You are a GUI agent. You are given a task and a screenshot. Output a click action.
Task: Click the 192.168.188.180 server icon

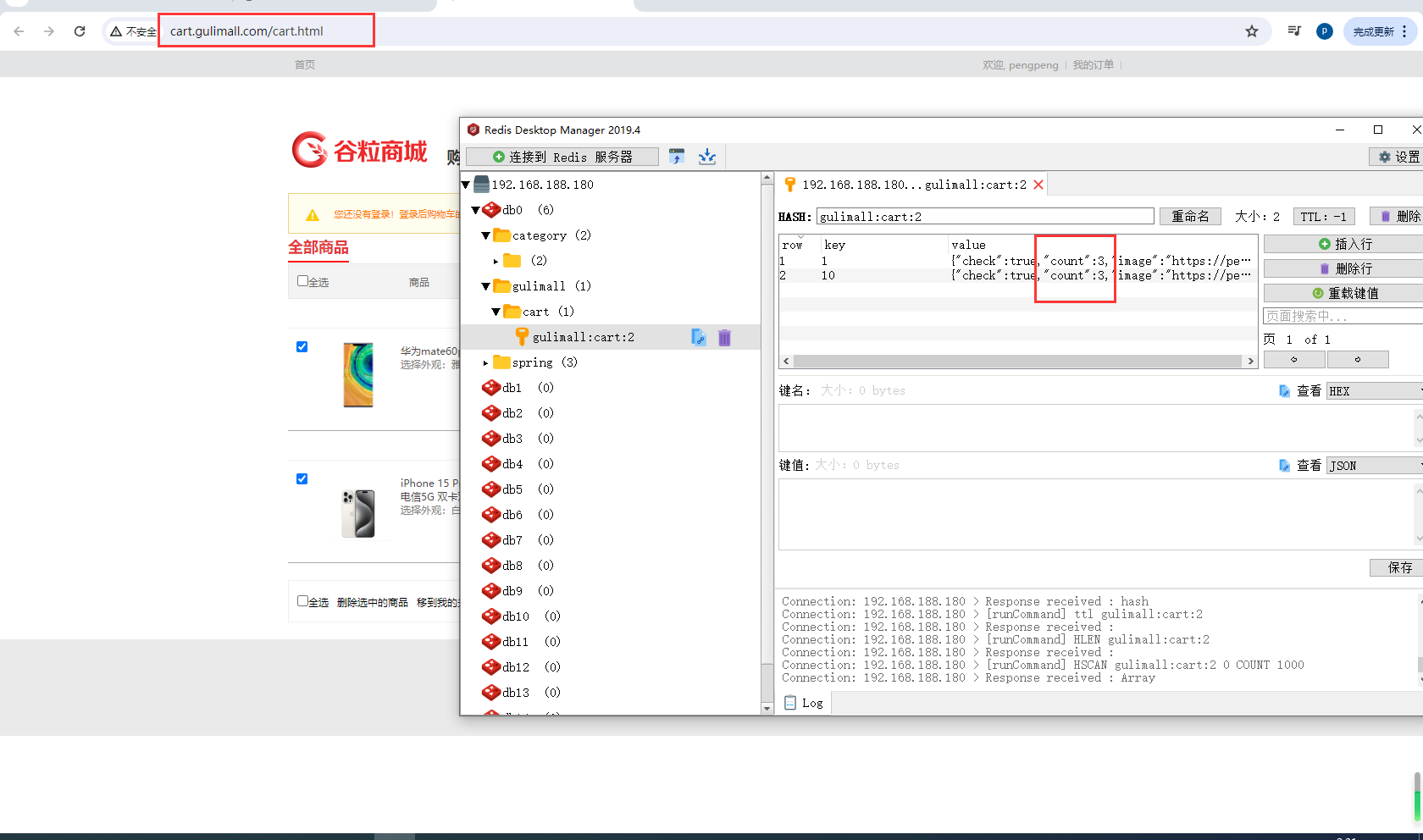pyautogui.click(x=481, y=185)
